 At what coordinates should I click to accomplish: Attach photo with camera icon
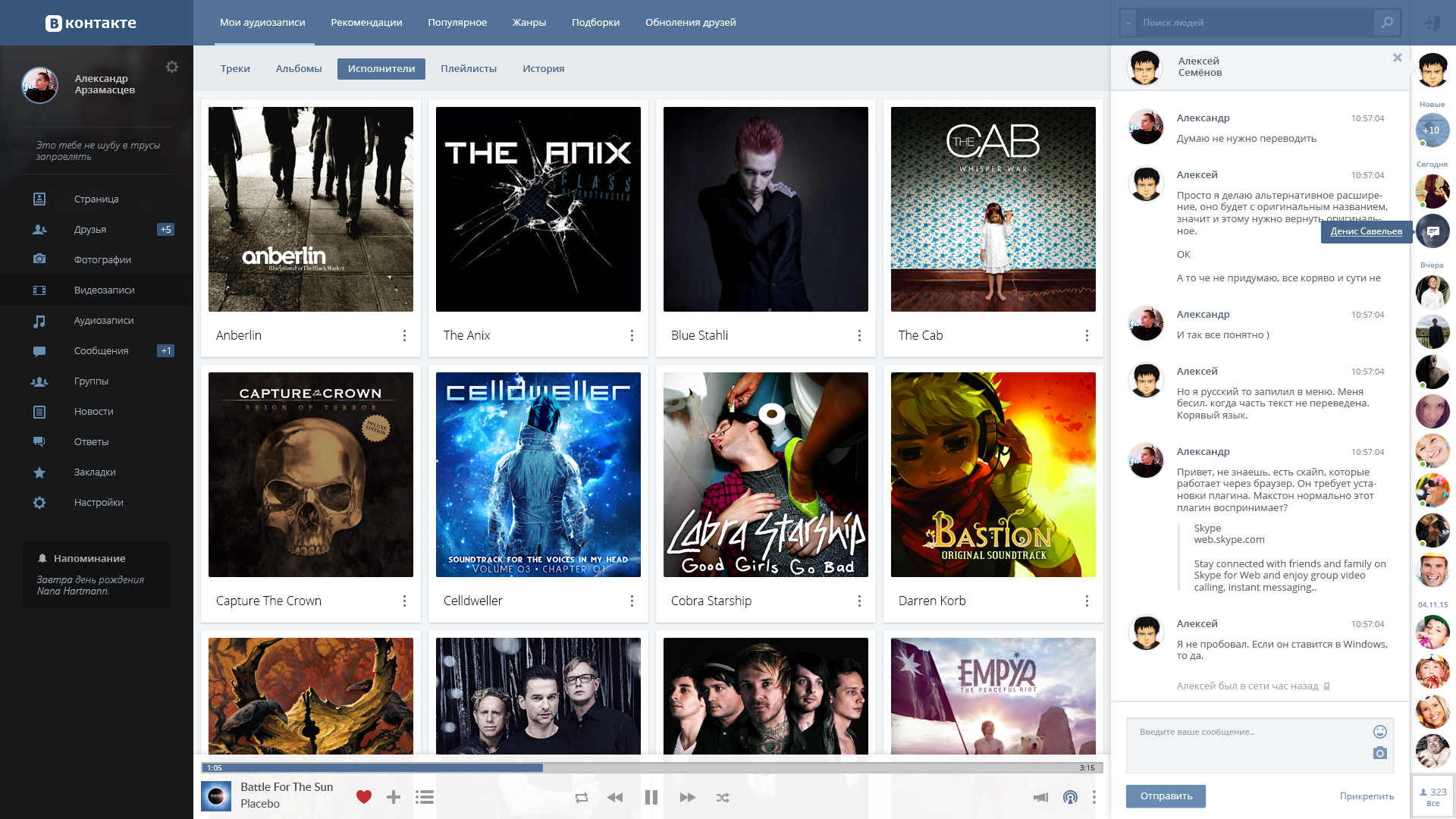1380,753
